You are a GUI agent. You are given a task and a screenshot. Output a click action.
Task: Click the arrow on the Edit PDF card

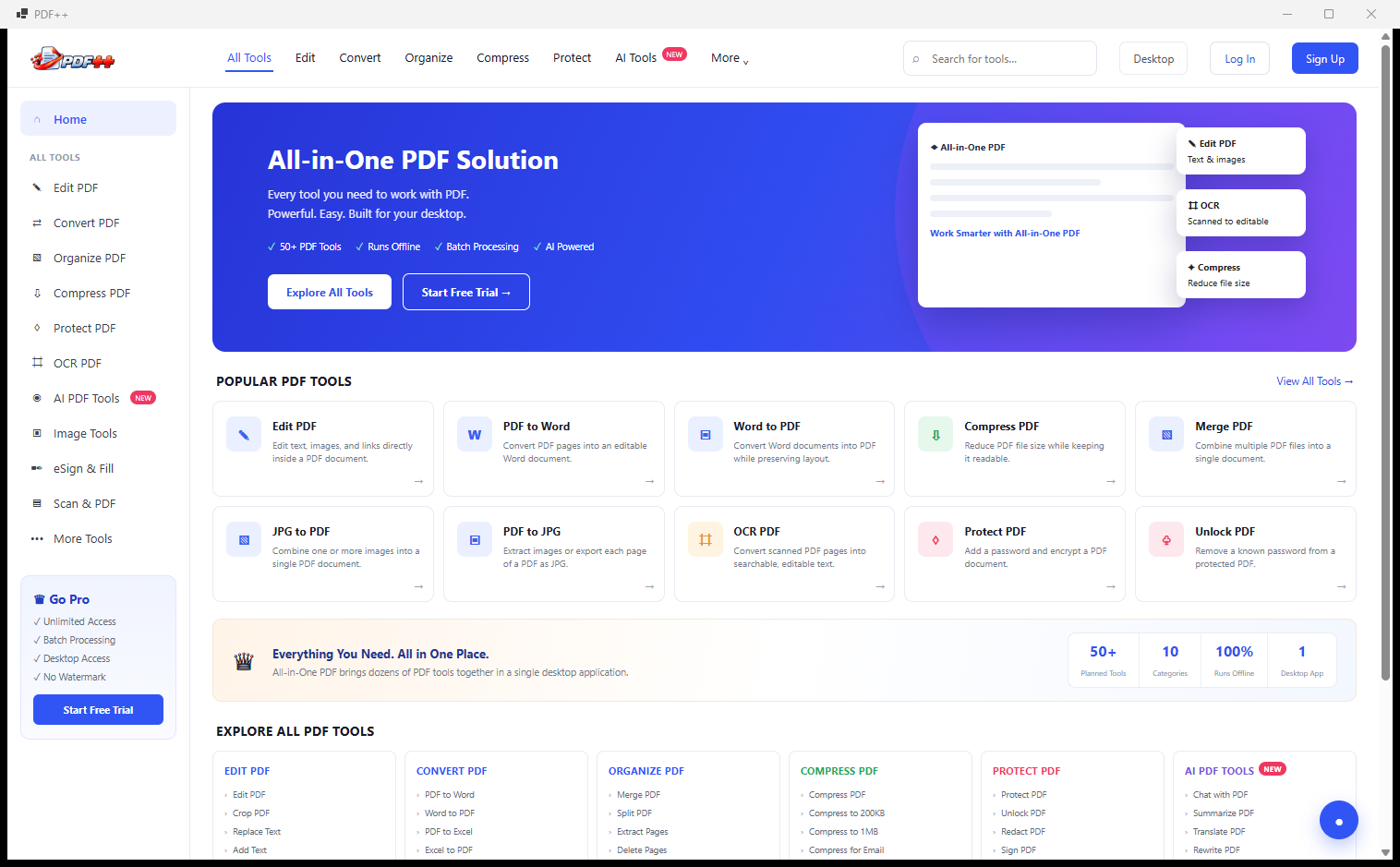click(x=418, y=481)
